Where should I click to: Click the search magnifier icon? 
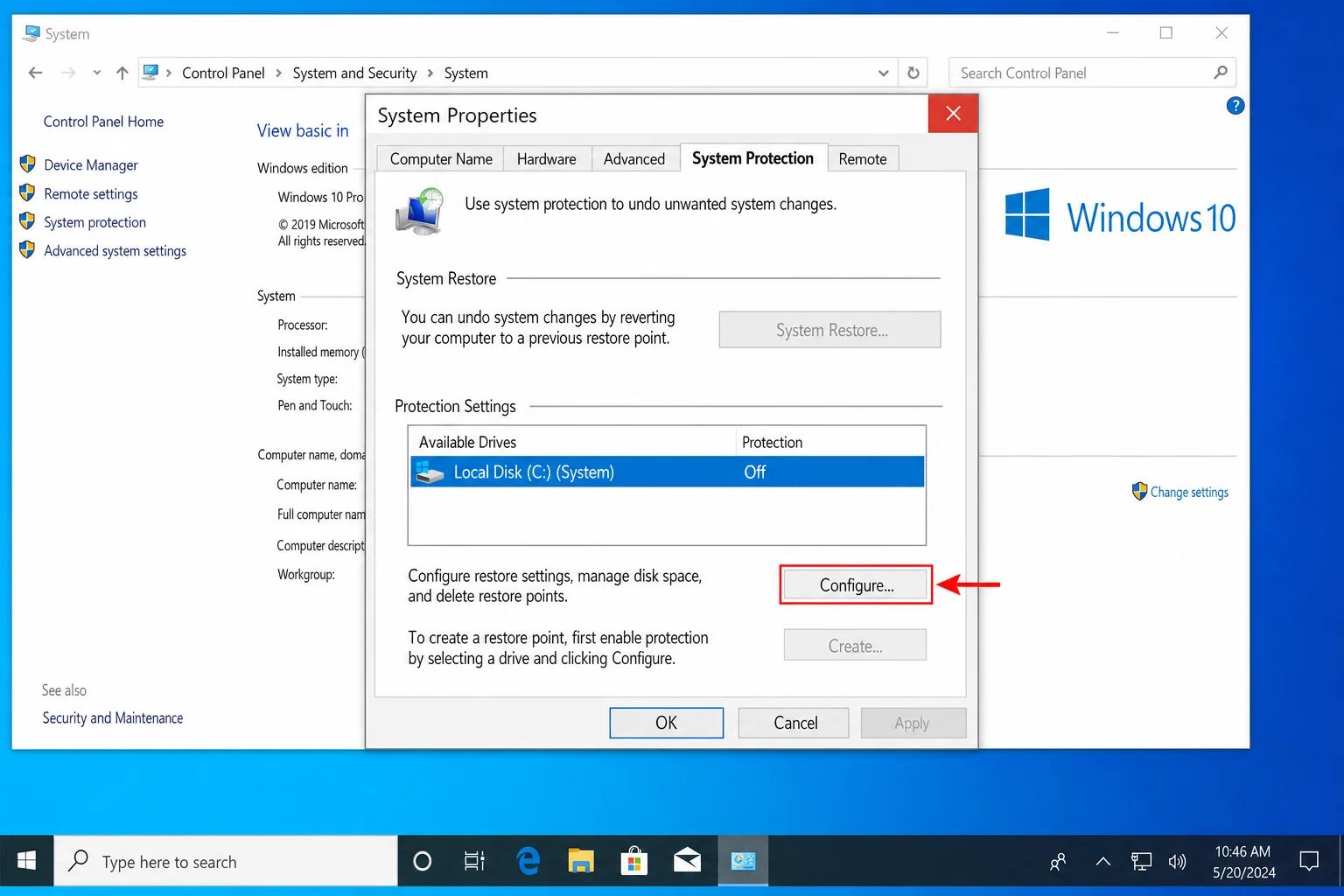pos(1221,73)
